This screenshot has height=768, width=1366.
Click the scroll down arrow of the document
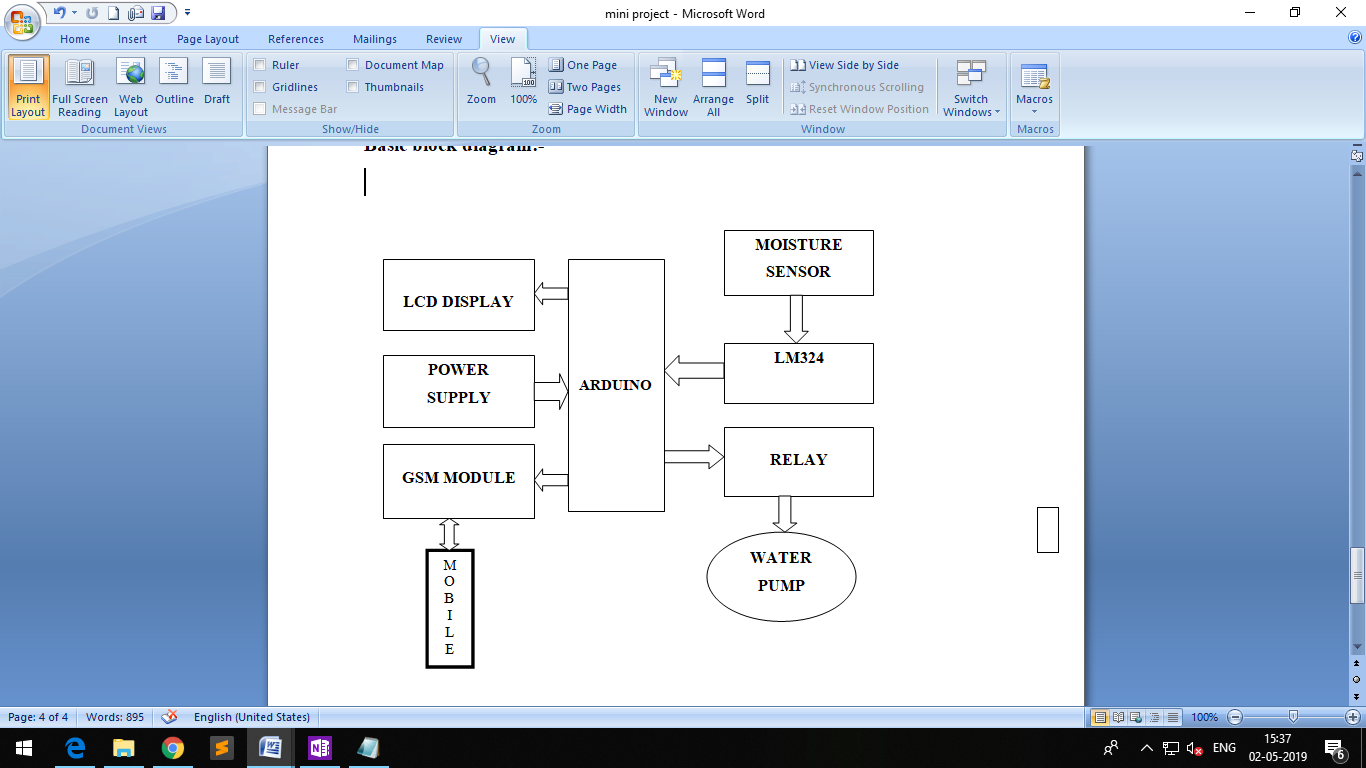(1357, 649)
